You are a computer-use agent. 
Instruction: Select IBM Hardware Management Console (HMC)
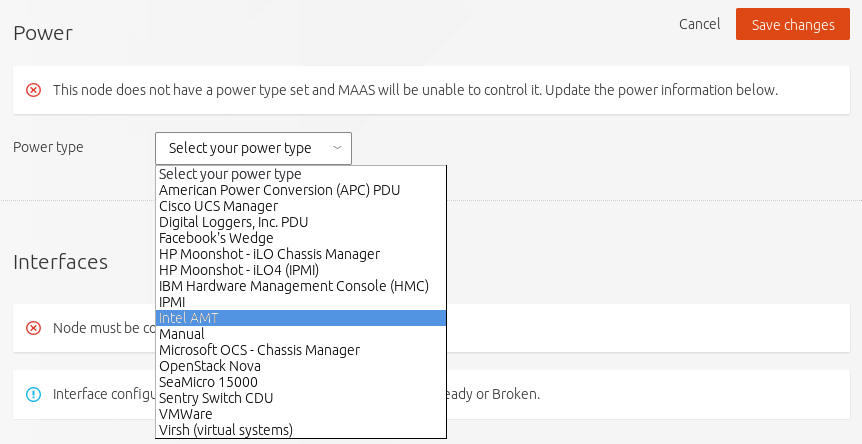(x=293, y=286)
